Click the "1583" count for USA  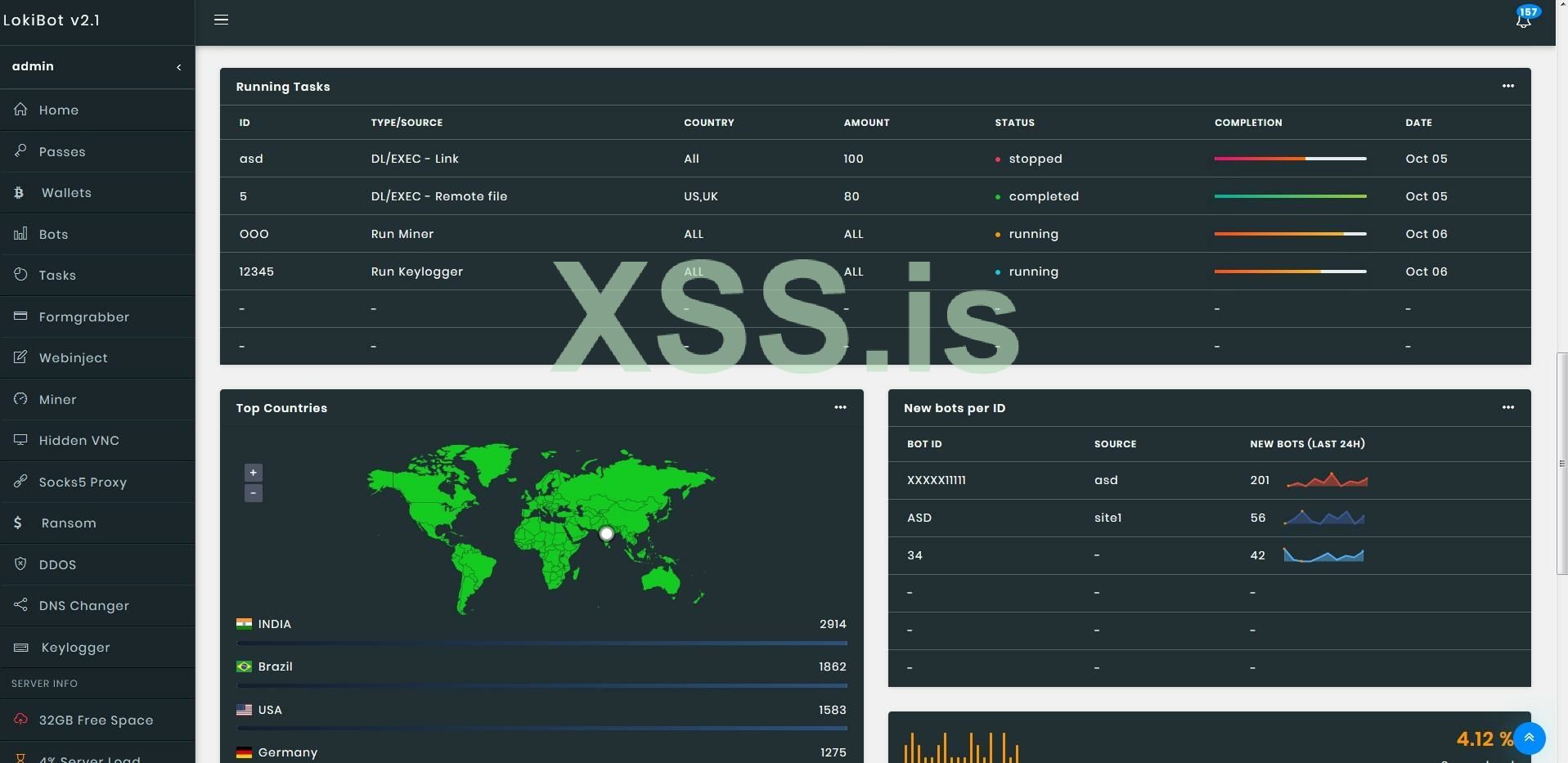[833, 710]
